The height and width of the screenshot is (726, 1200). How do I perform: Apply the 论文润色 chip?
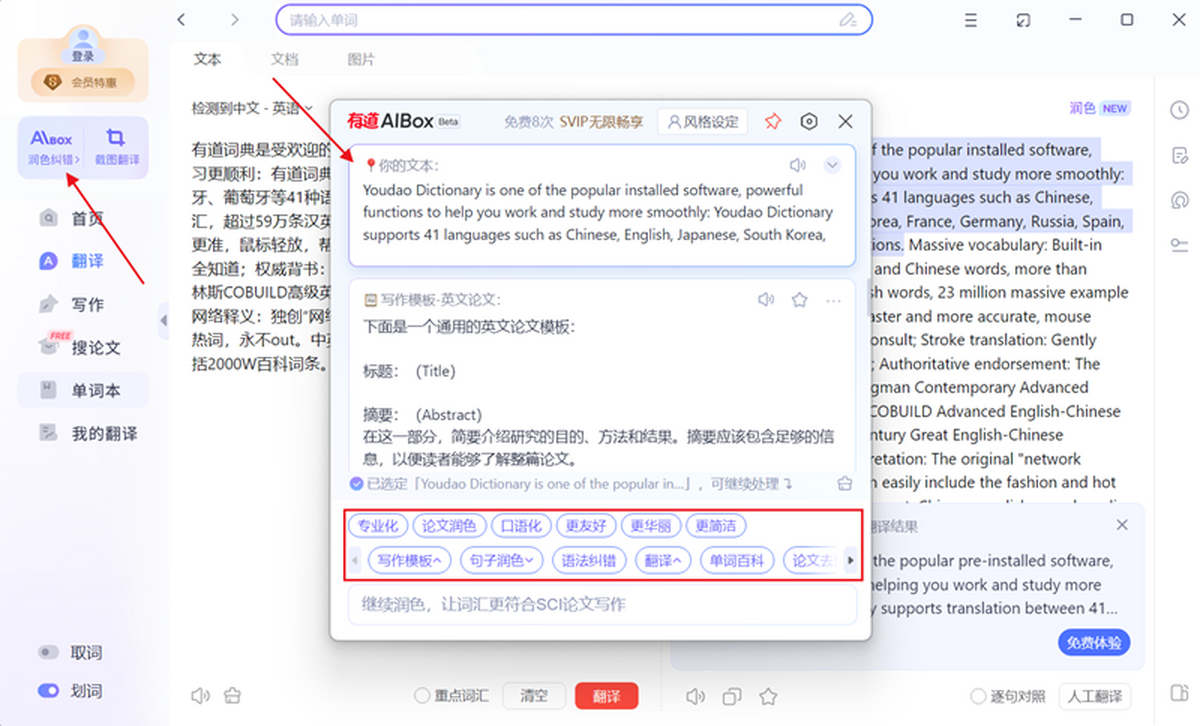449,525
